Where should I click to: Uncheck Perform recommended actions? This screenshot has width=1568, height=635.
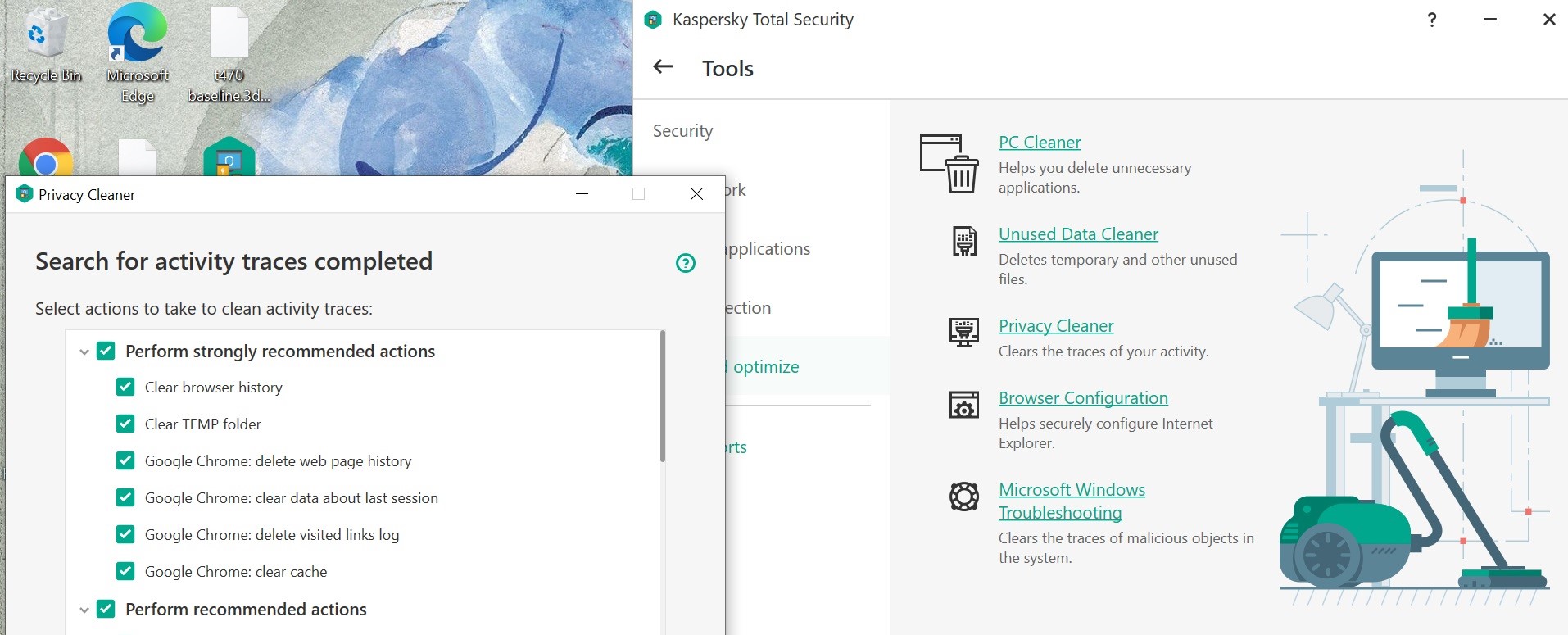[x=106, y=609]
